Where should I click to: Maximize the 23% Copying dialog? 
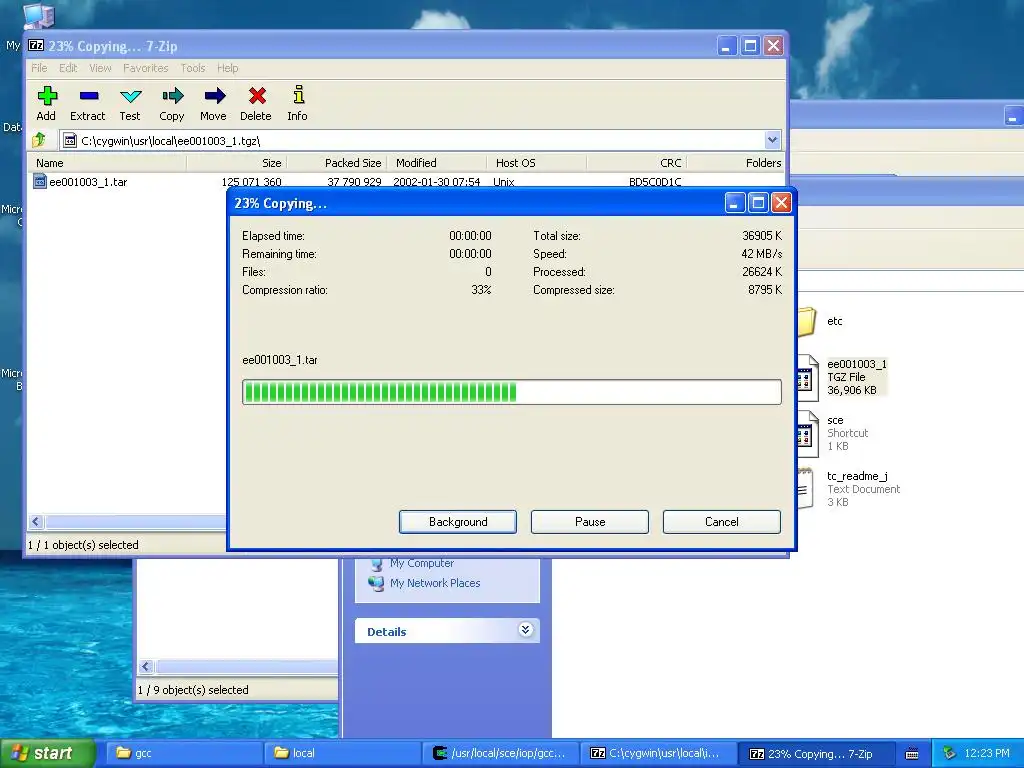[x=758, y=203]
